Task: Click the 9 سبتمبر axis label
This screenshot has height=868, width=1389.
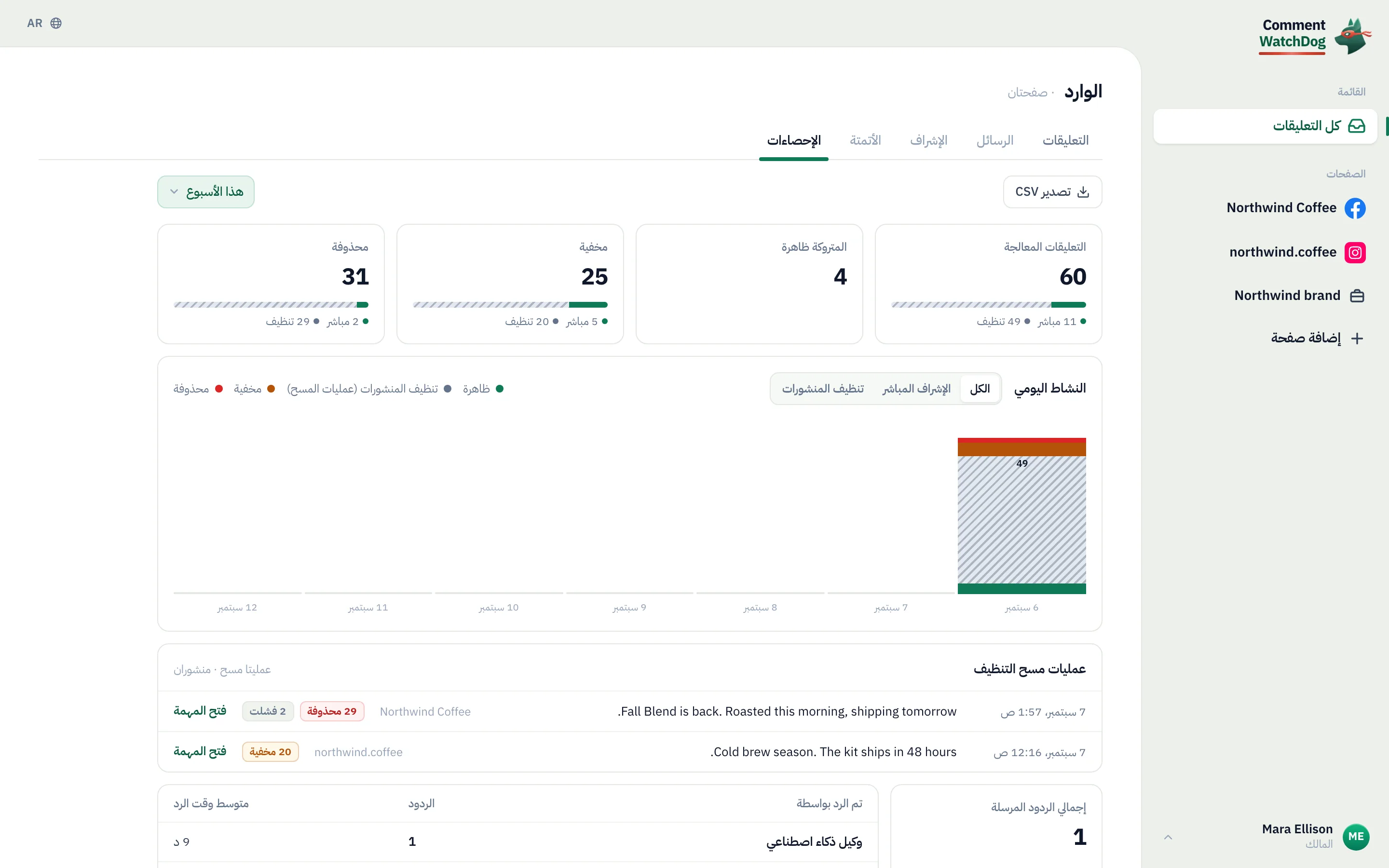Action: [629, 608]
